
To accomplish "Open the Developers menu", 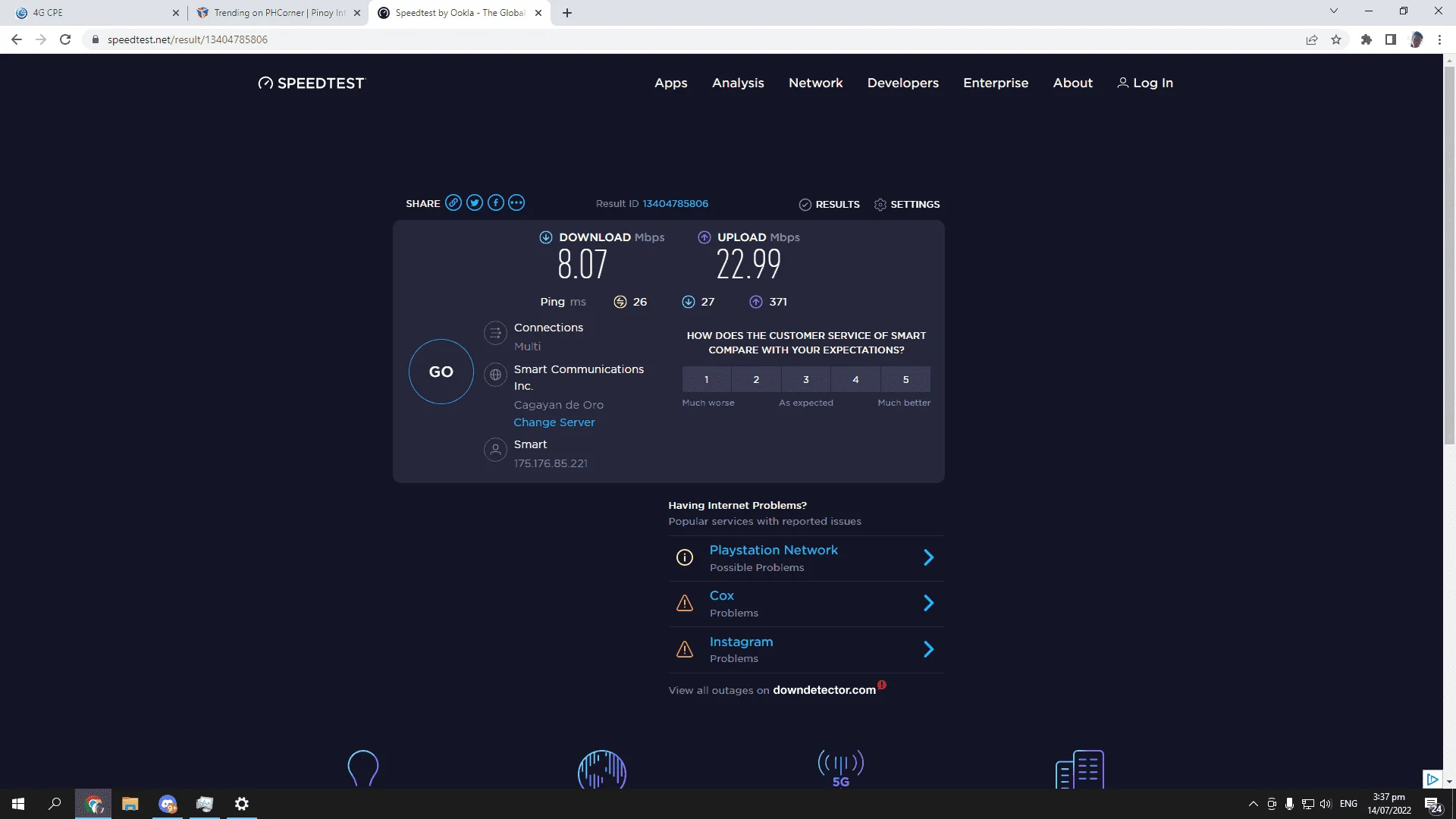I will (x=903, y=83).
